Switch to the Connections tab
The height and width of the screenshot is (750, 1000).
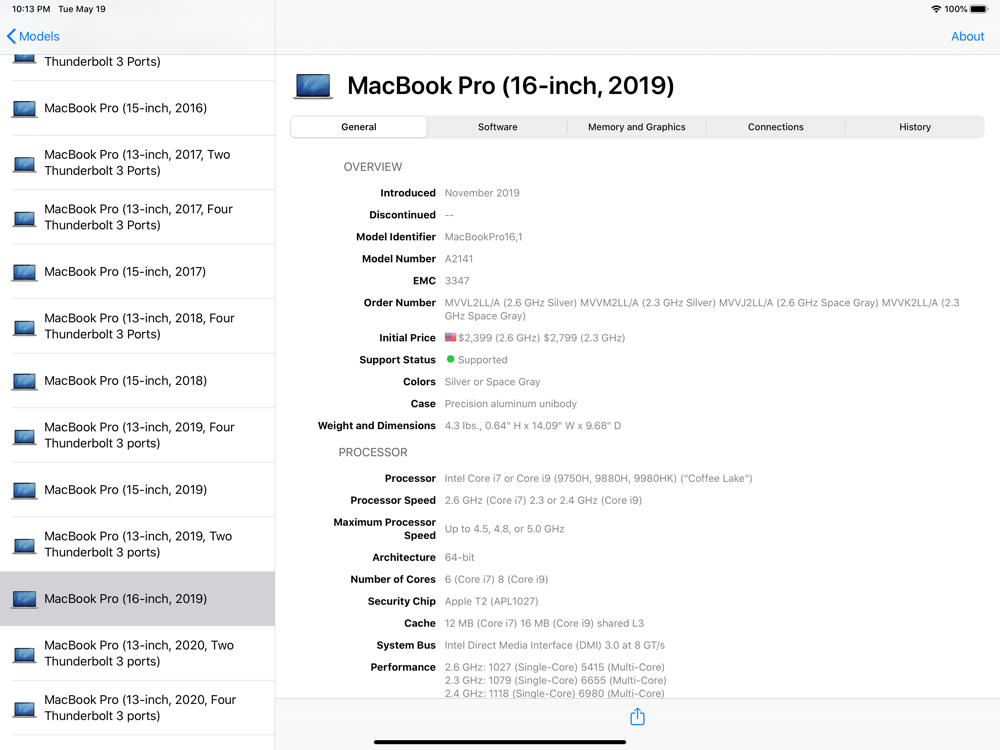click(x=776, y=127)
